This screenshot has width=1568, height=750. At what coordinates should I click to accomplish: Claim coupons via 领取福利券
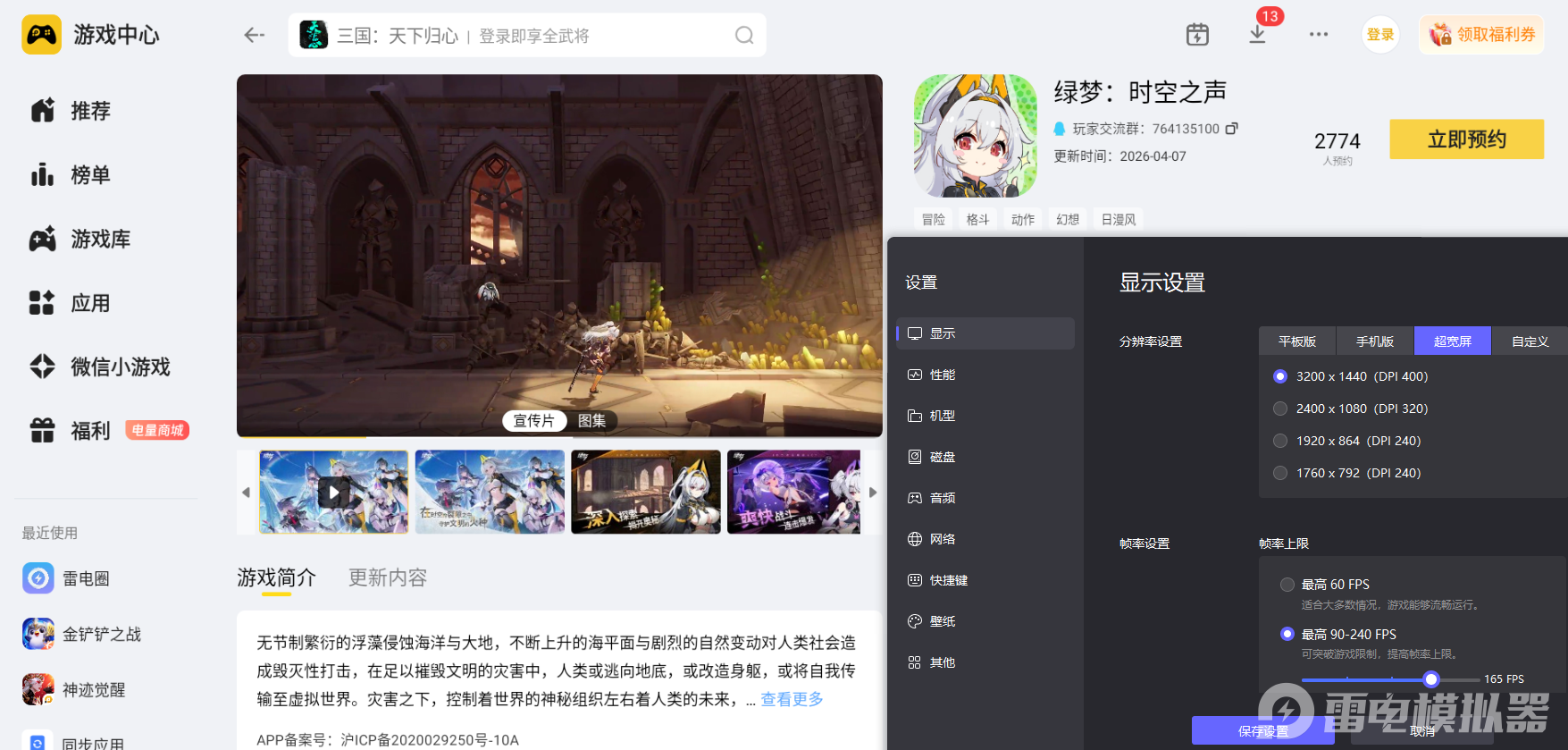1481,35
